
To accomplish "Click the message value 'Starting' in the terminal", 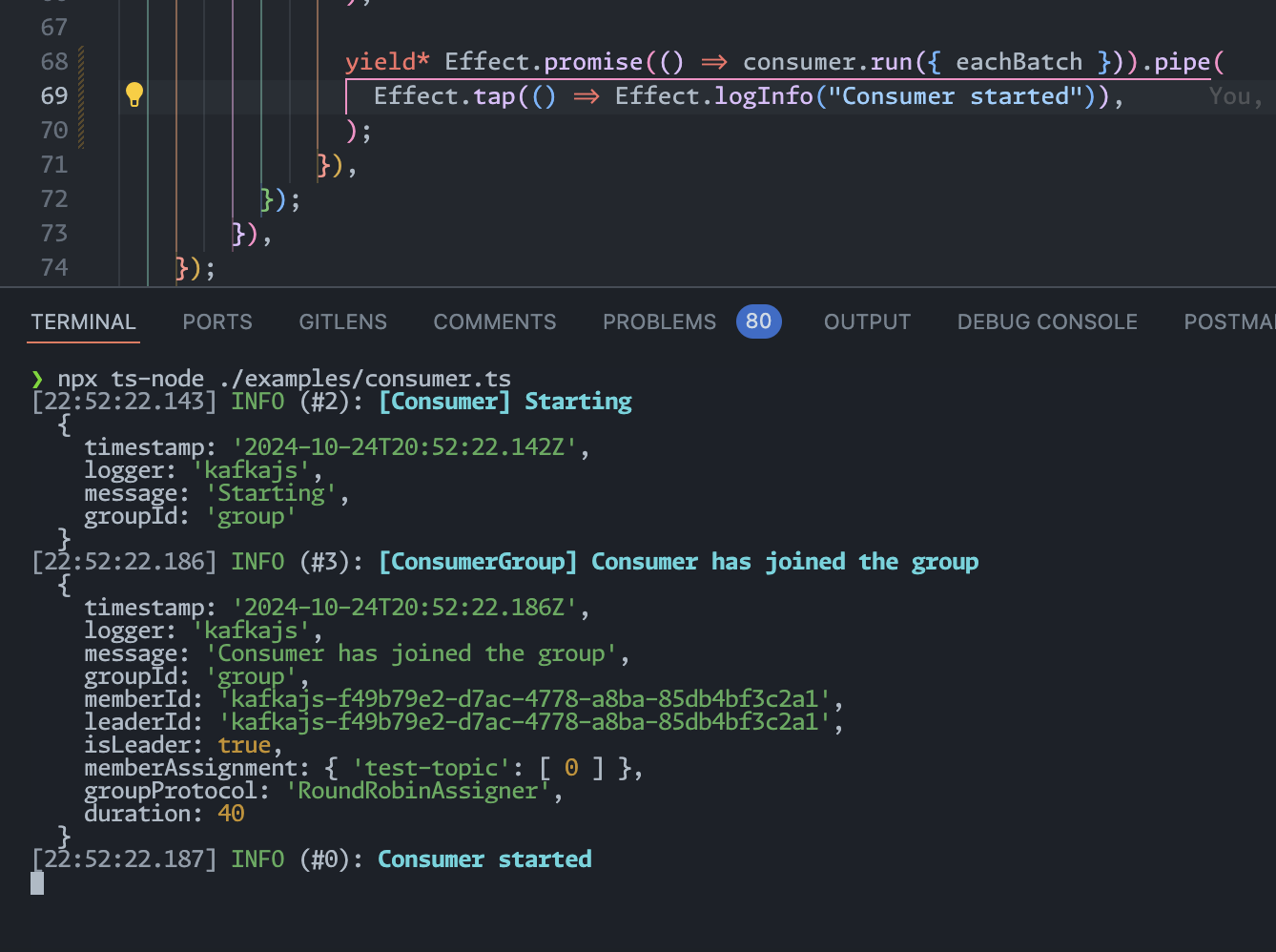I will point(272,493).
